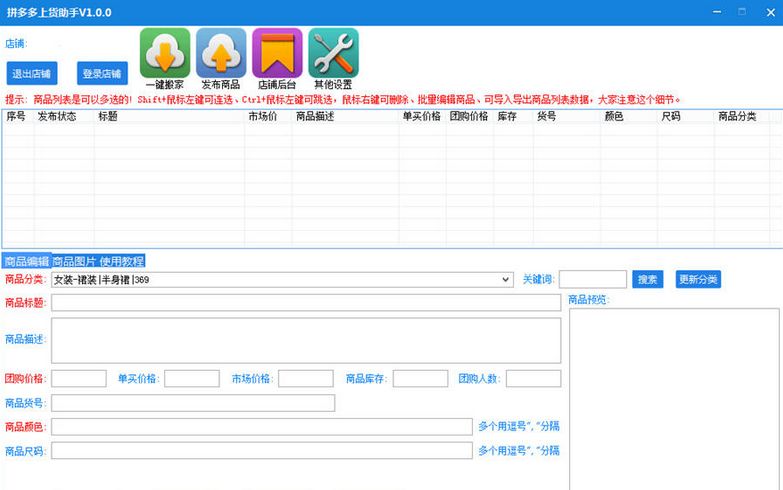This screenshot has width=783, height=490.
Task: Open the 店铺后台 bookmark icon
Action: 277,53
